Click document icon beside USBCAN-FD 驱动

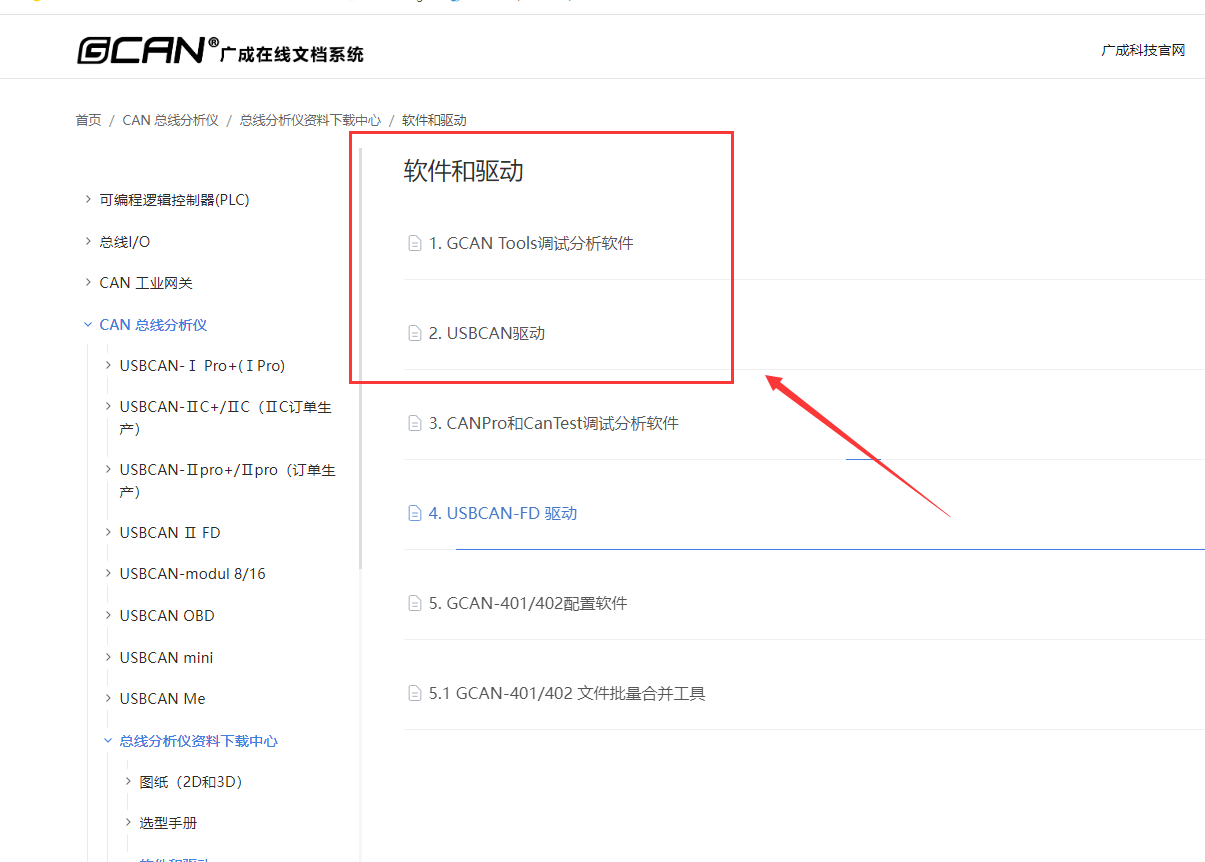414,513
